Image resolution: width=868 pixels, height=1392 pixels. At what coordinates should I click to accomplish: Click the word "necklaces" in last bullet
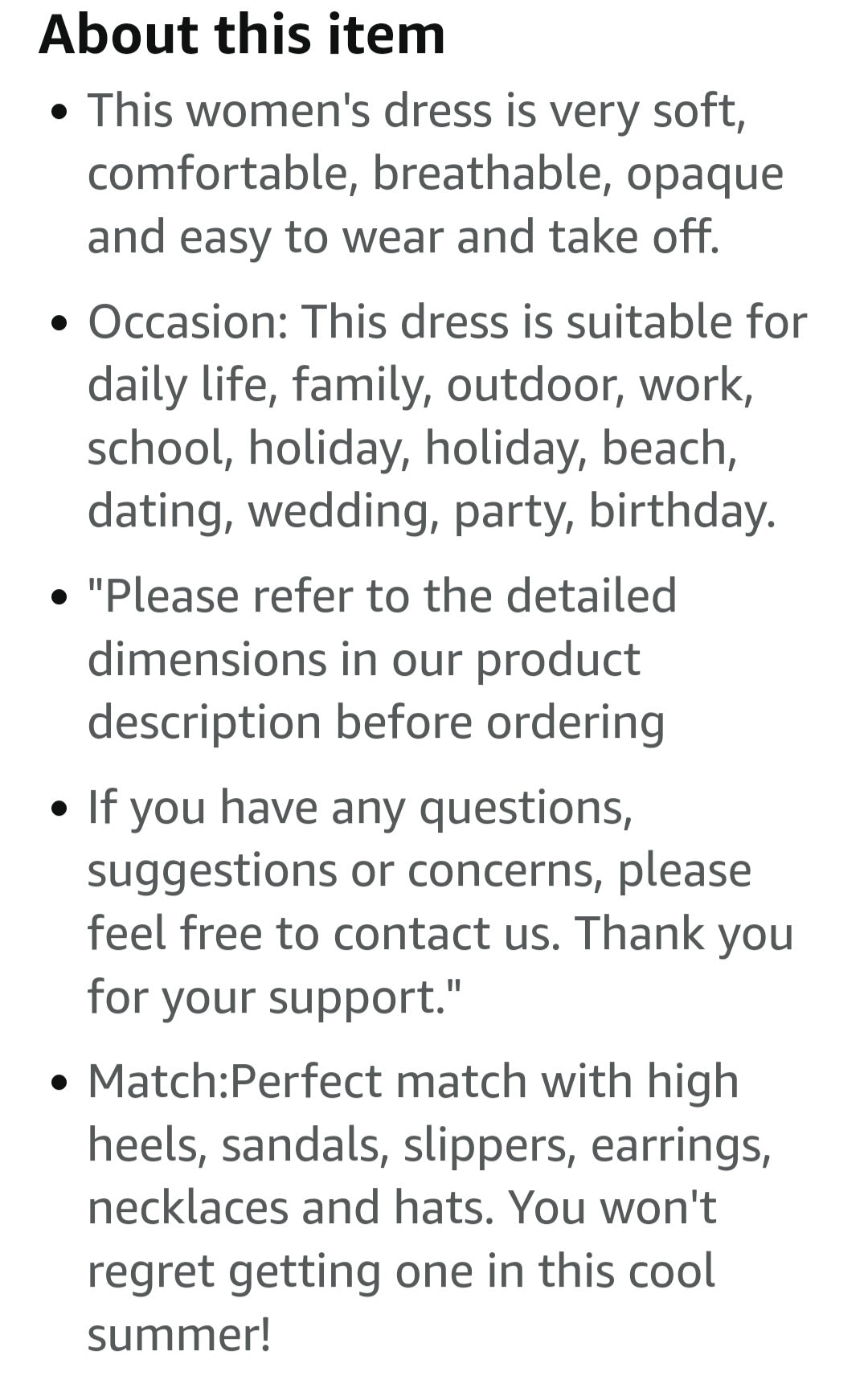187,1208
